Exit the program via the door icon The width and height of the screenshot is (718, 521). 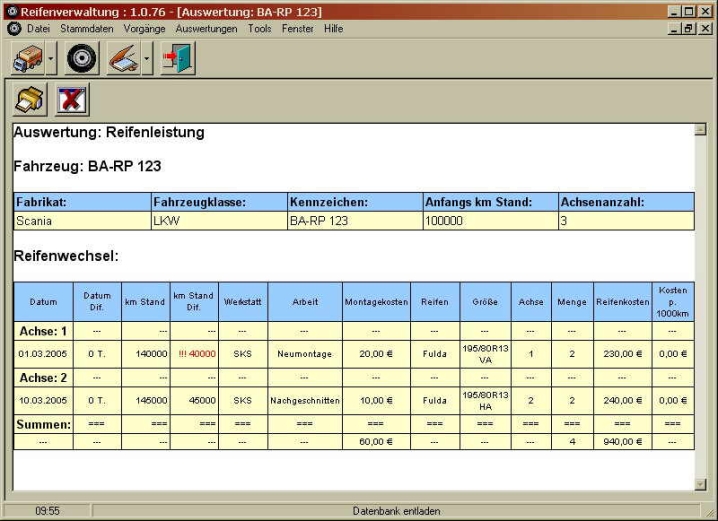coord(177,58)
